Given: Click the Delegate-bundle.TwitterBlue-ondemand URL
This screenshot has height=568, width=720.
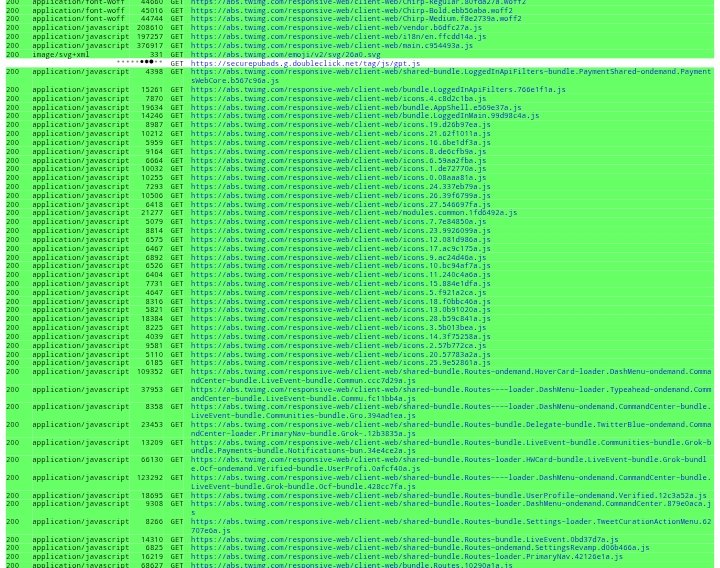Looking at the screenshot, I should click(451, 429).
